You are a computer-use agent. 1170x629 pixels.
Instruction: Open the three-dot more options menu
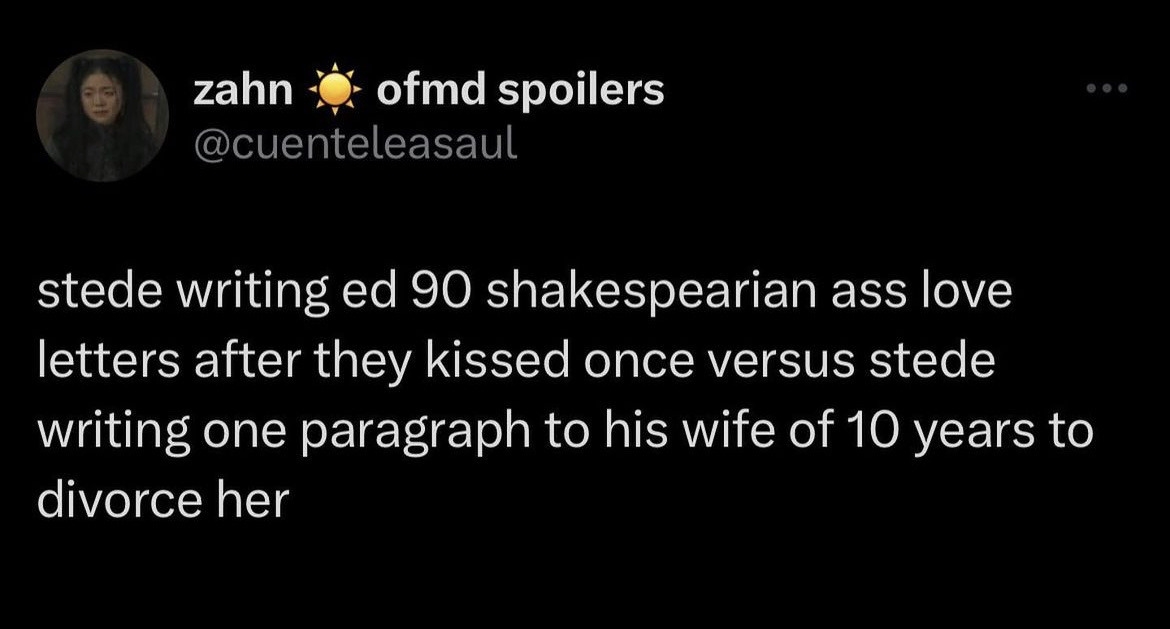[x=1107, y=89]
